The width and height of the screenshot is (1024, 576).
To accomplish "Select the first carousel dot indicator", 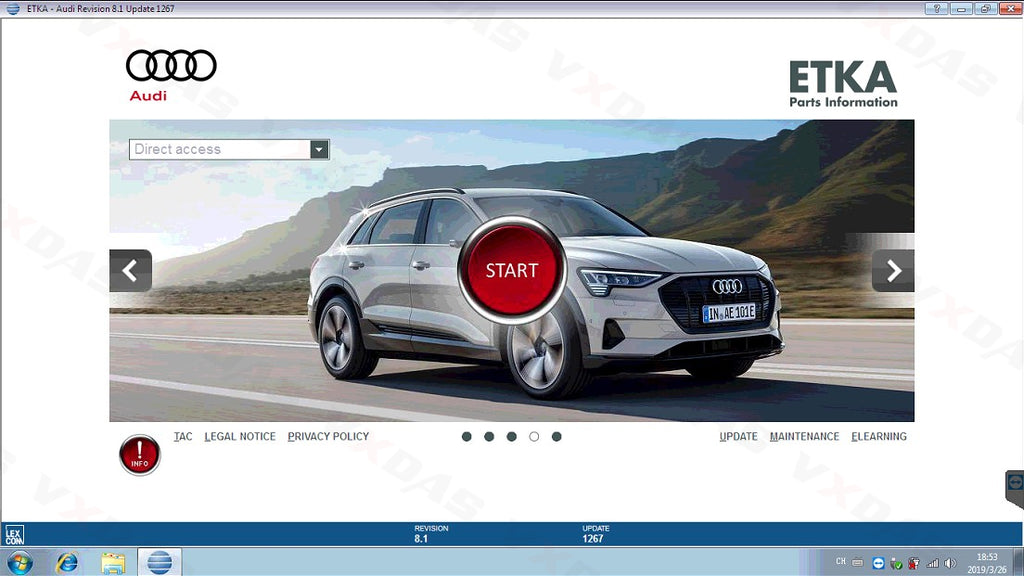I will point(467,437).
